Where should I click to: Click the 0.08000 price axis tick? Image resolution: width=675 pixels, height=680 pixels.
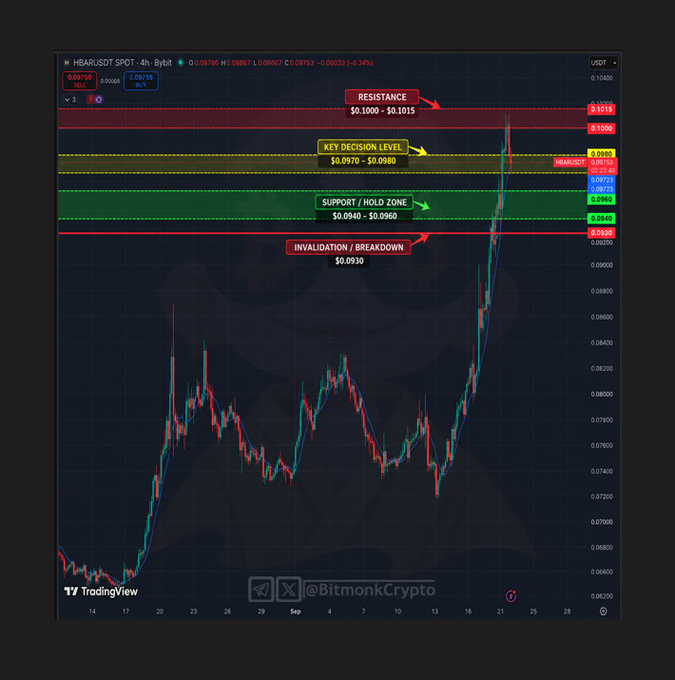click(602, 394)
